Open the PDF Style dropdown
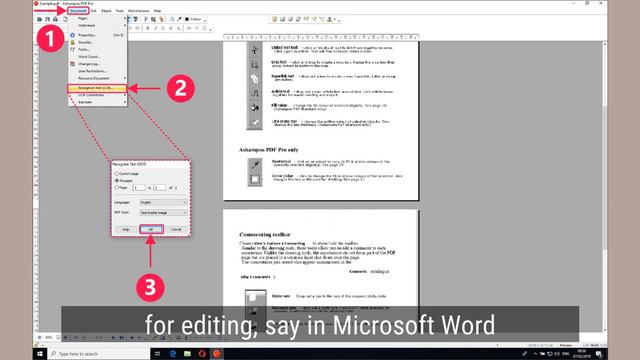The height and width of the screenshot is (360, 640). click(x=163, y=213)
